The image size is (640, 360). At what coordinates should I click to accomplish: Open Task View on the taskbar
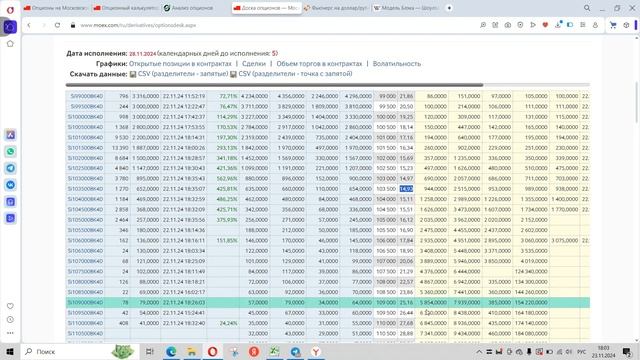(150, 351)
